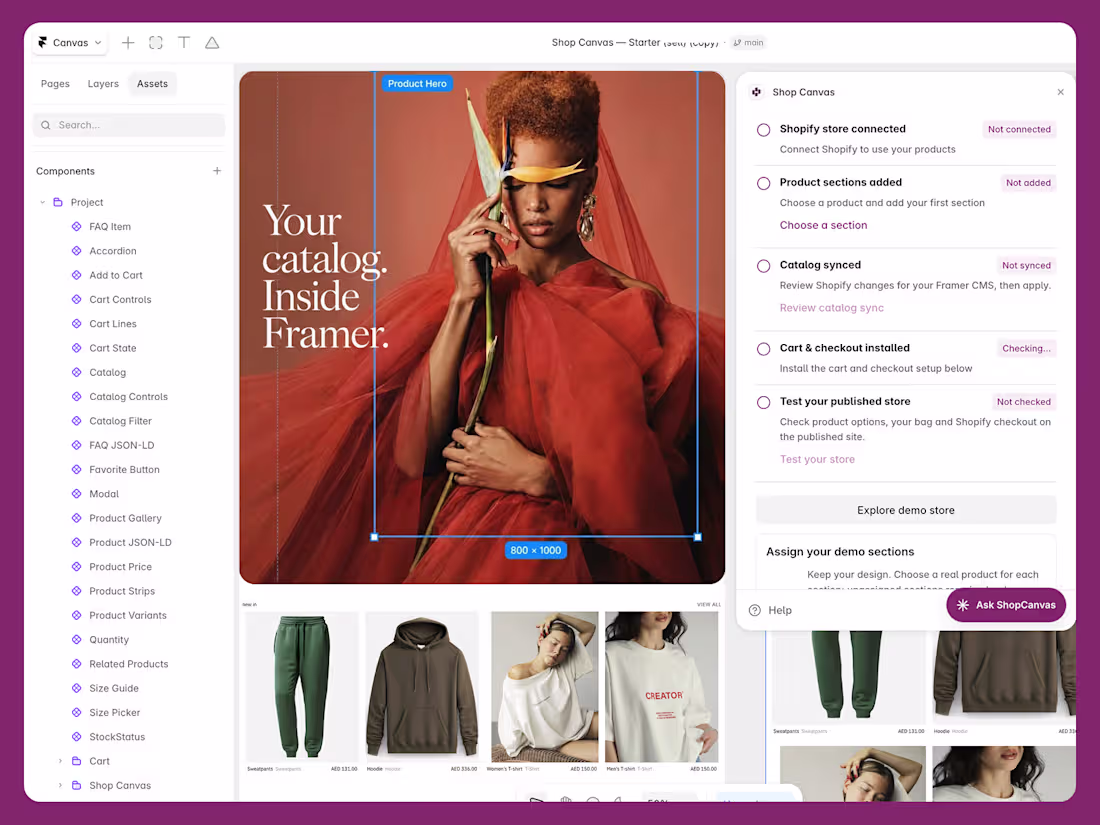Click the Explore demo store button
1100x825 pixels.
906,510
